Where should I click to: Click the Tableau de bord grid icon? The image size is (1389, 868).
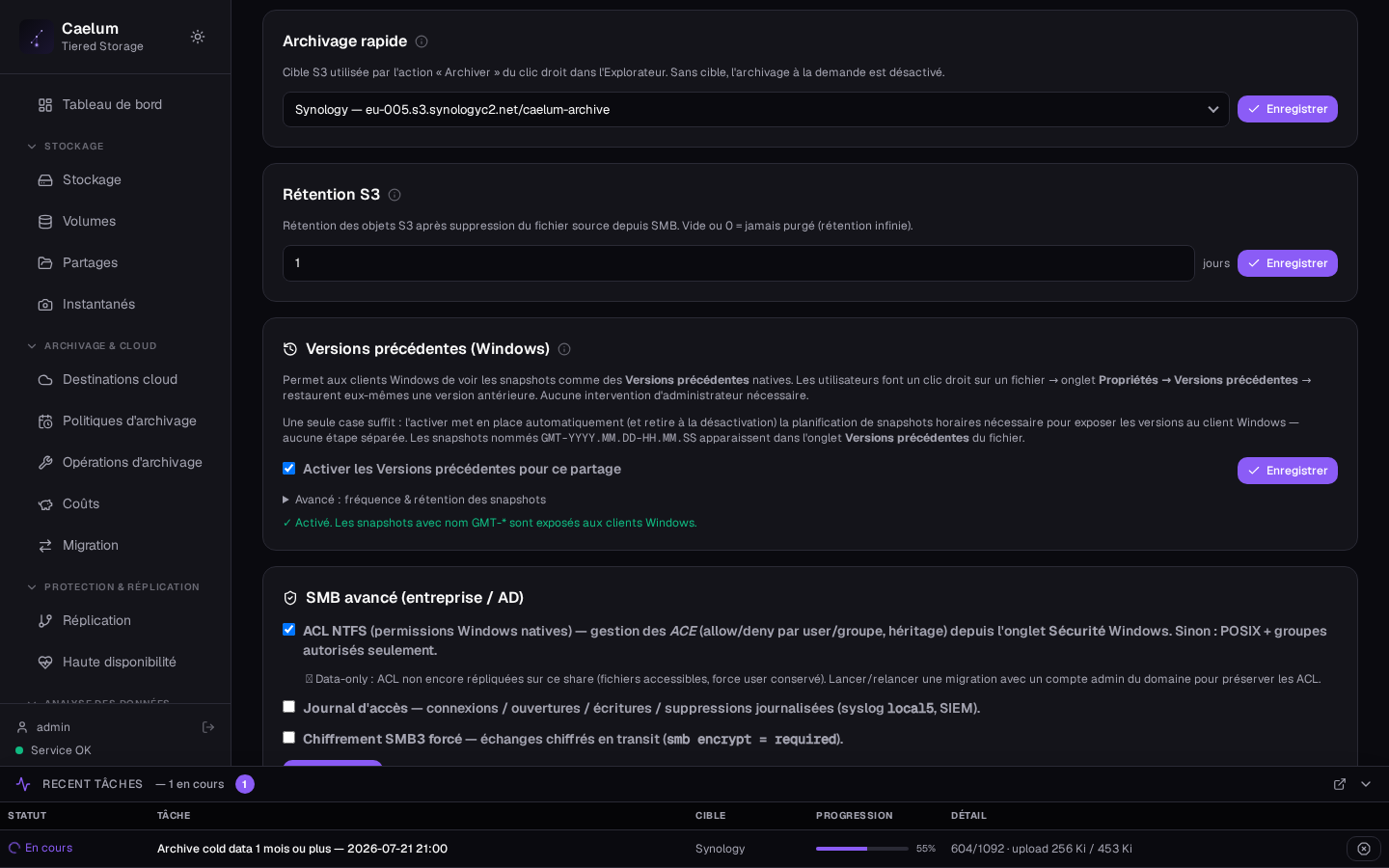[45, 105]
